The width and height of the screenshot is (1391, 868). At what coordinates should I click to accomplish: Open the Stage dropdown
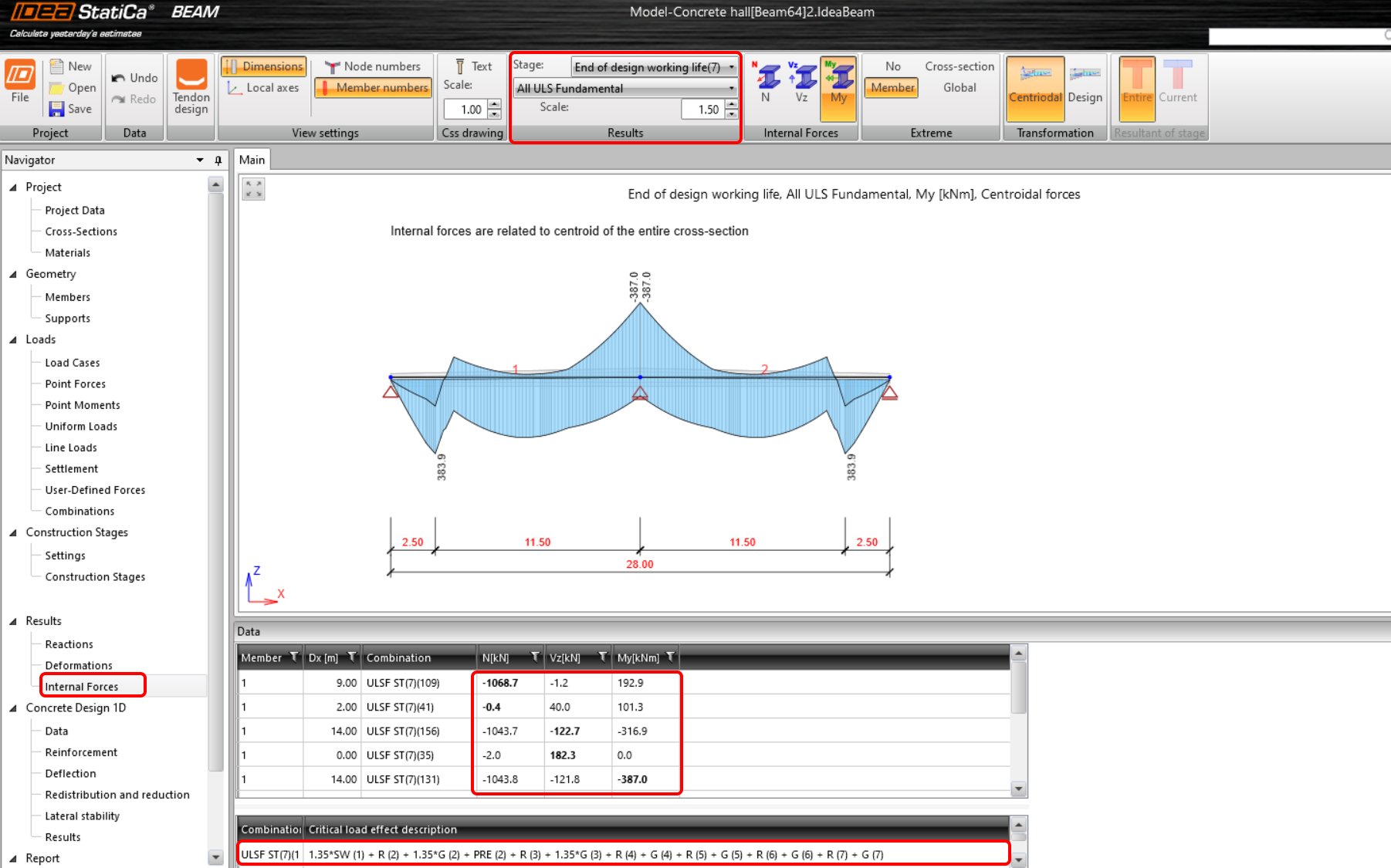coord(654,67)
